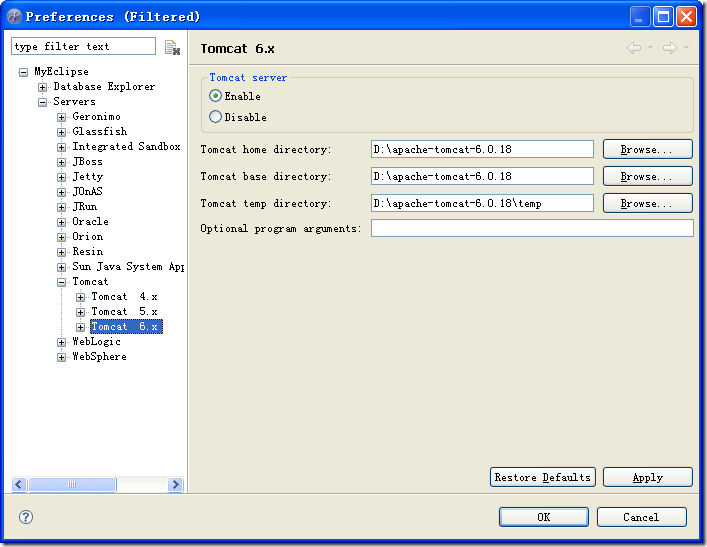Viewport: 707px width, 547px height.
Task: Click the Restore Defaults button
Action: point(542,477)
